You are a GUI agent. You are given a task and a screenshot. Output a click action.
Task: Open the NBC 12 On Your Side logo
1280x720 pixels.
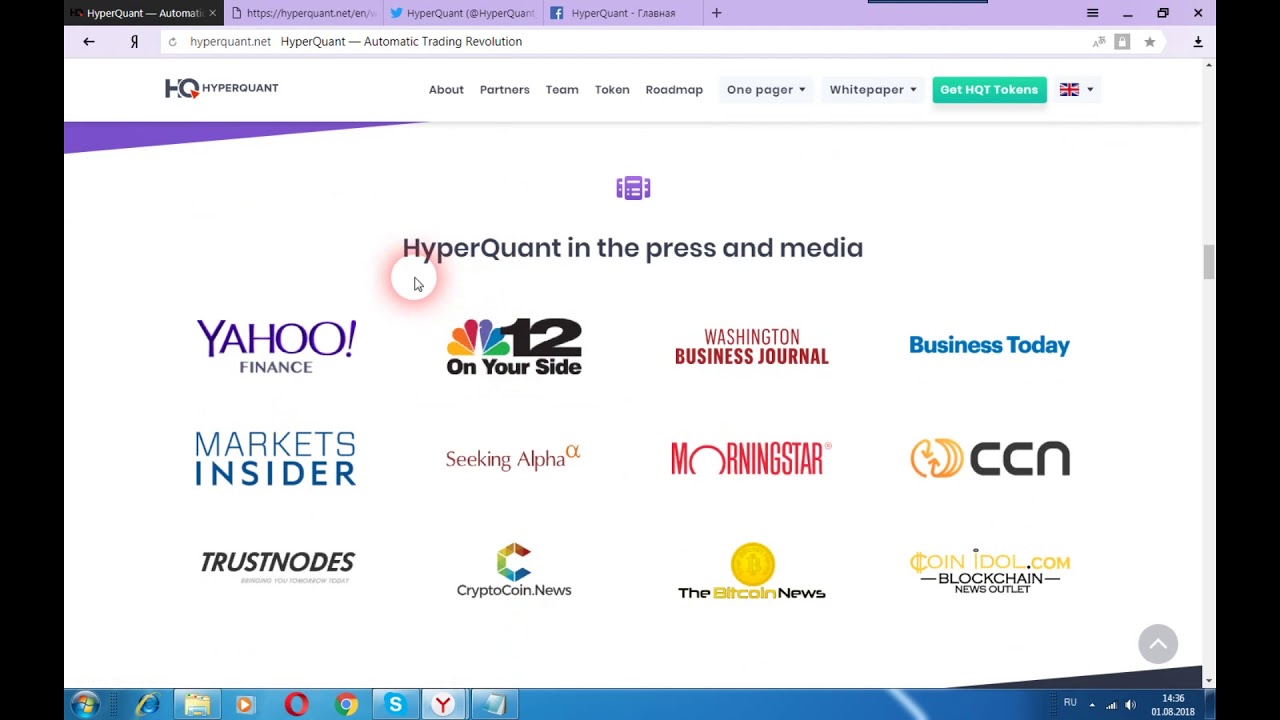pyautogui.click(x=514, y=346)
